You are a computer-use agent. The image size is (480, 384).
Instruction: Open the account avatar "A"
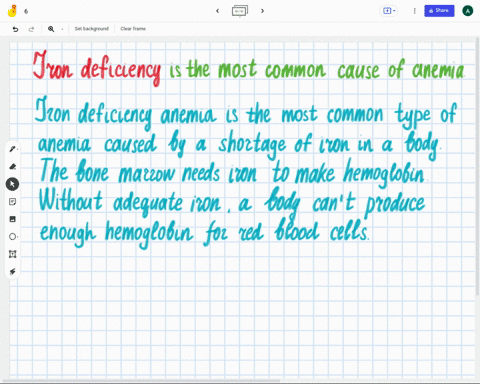coord(468,11)
